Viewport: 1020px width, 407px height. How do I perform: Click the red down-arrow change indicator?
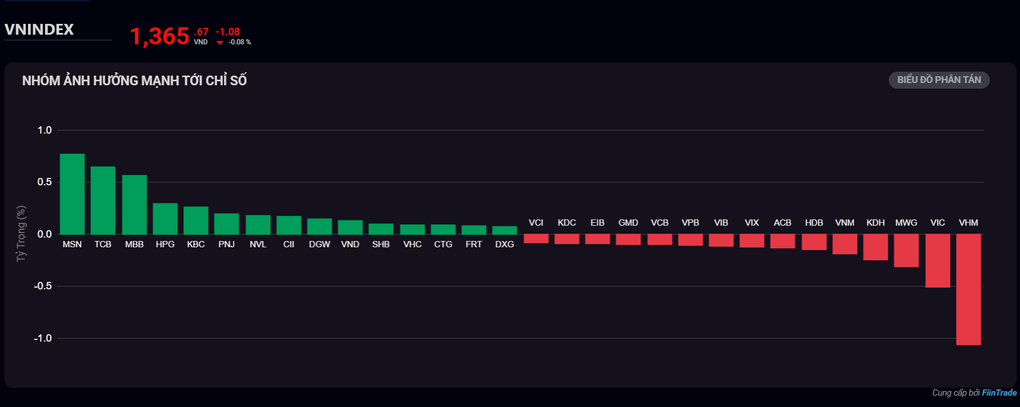click(x=220, y=42)
